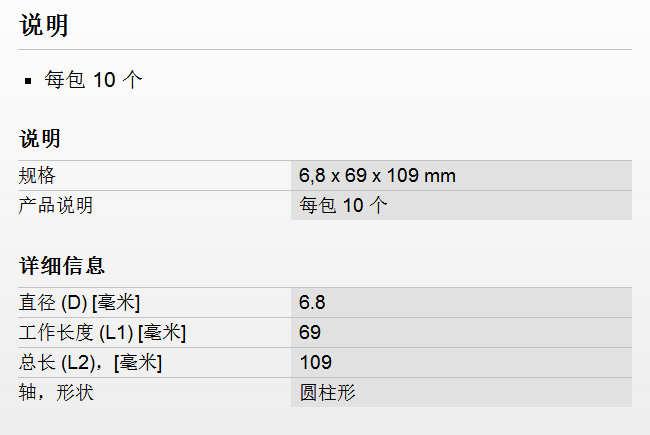Screen dimensions: 650x435
Task: Click the 产品说明 table value 每包 10 个
Action: 343,206
